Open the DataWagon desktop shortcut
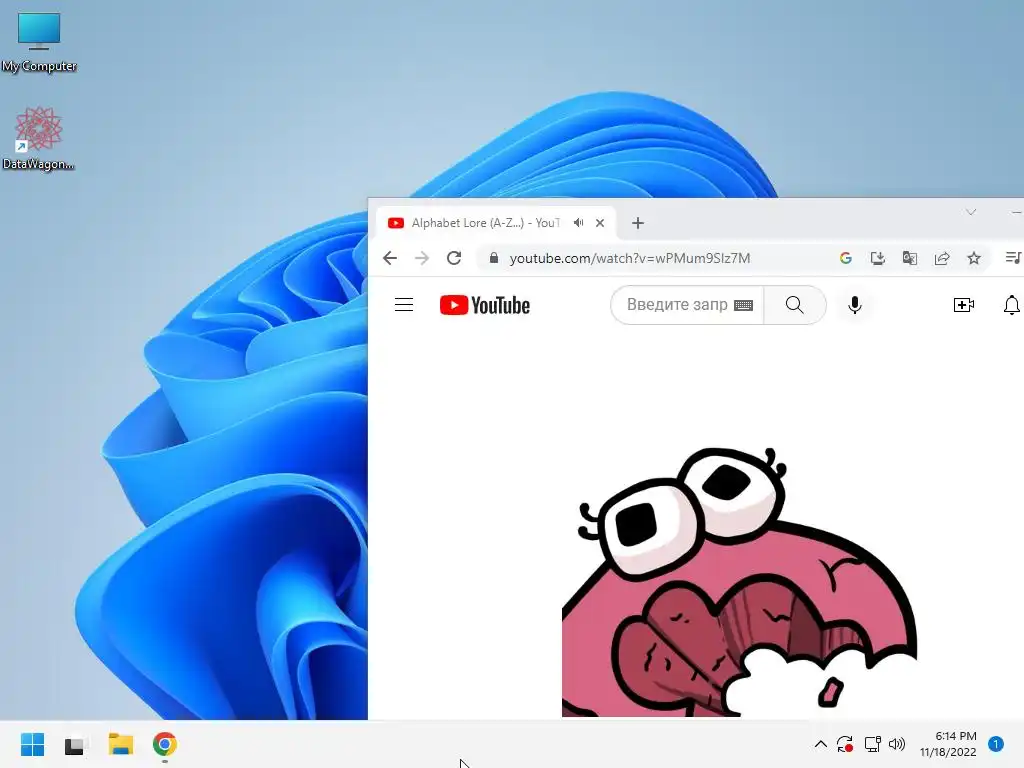Image resolution: width=1024 pixels, height=768 pixels. click(38, 138)
